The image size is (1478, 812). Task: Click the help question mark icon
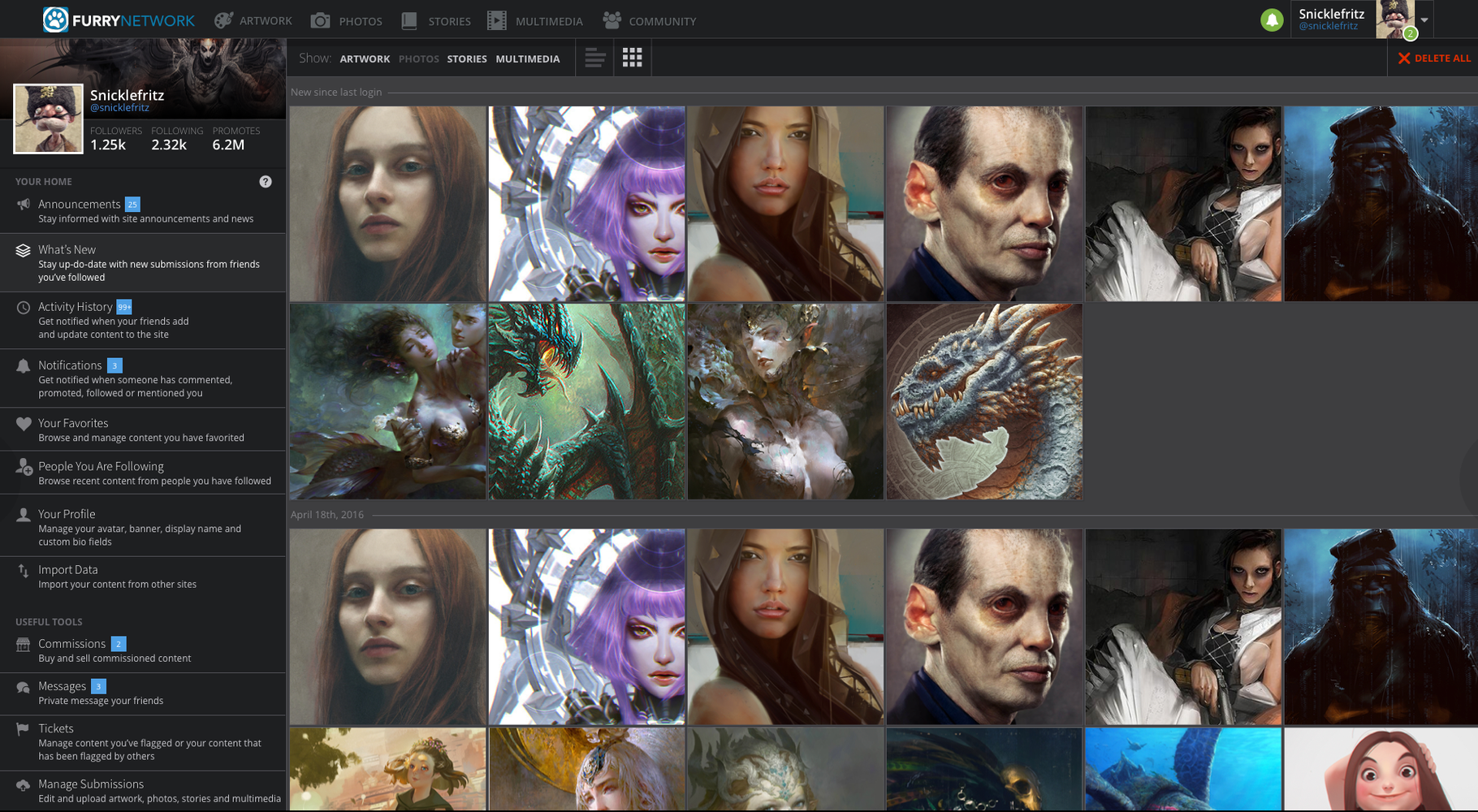[266, 182]
